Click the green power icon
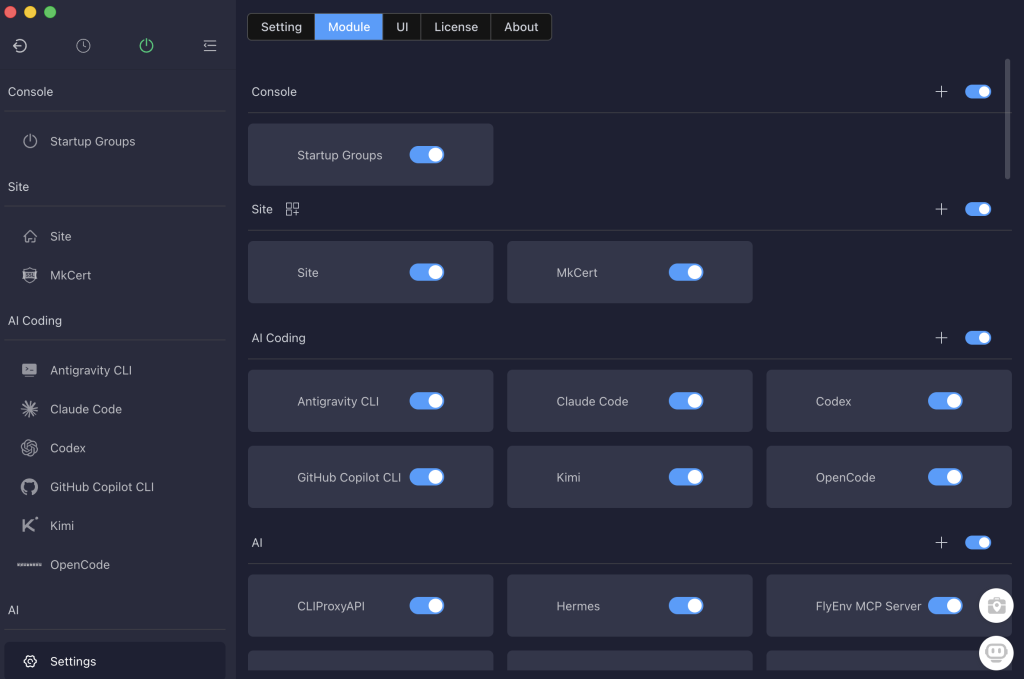 click(146, 46)
